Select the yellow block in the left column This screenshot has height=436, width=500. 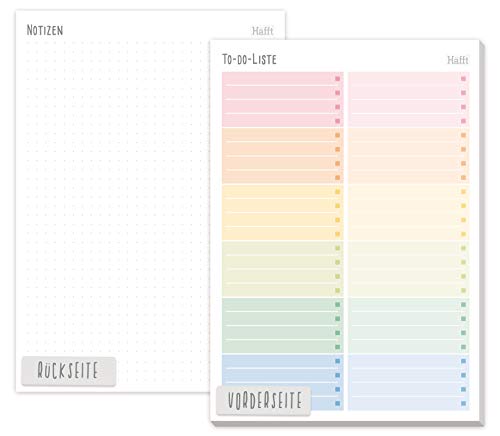[283, 212]
